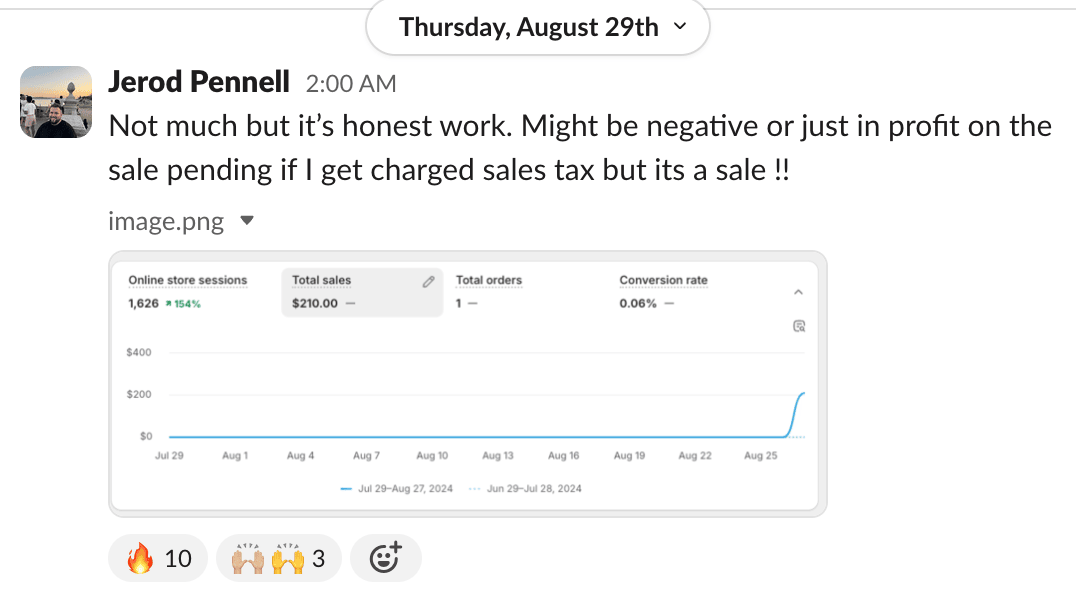Collapse the image.png attachment with the triangle
The image size is (1076, 596).
point(249,220)
